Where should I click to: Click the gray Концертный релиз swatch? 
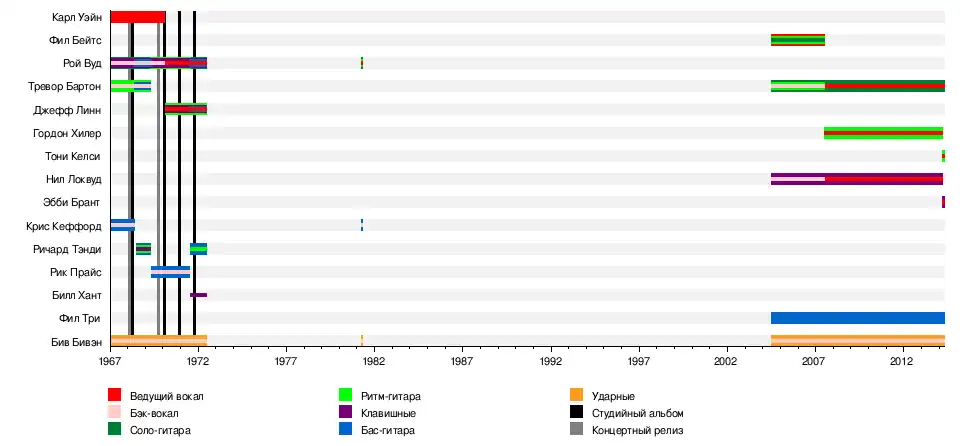[x=576, y=430]
